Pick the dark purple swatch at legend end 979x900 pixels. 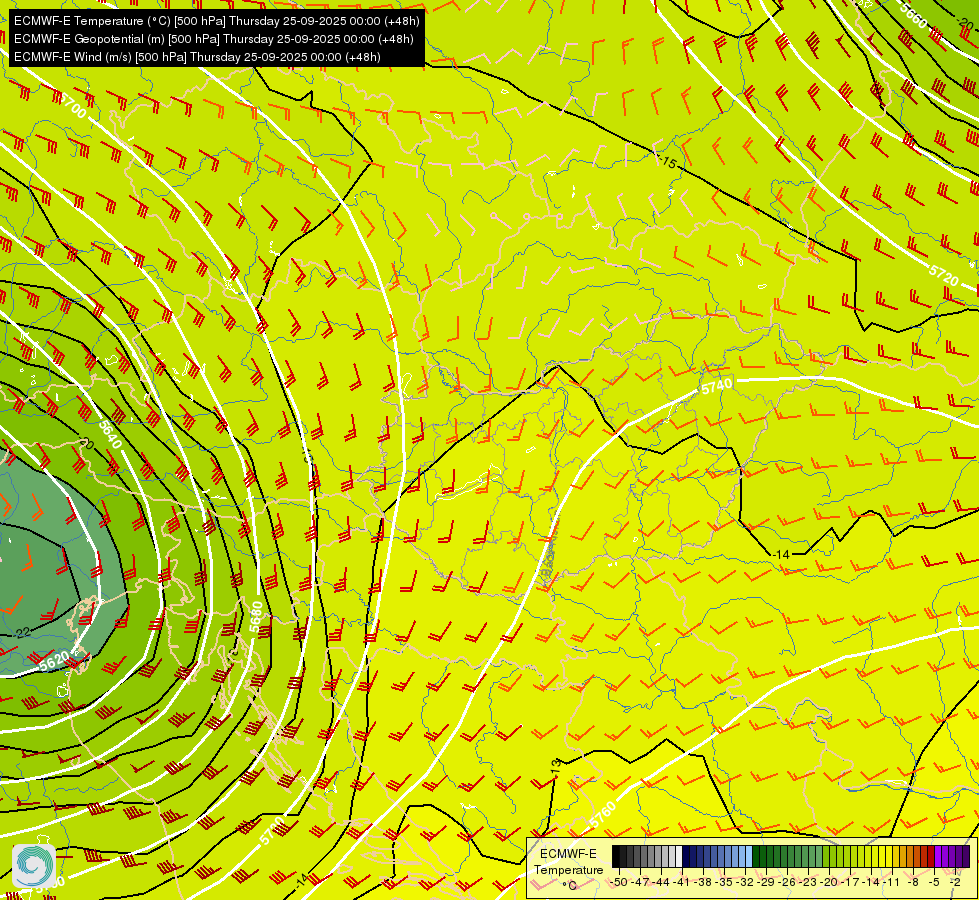(x=966, y=856)
